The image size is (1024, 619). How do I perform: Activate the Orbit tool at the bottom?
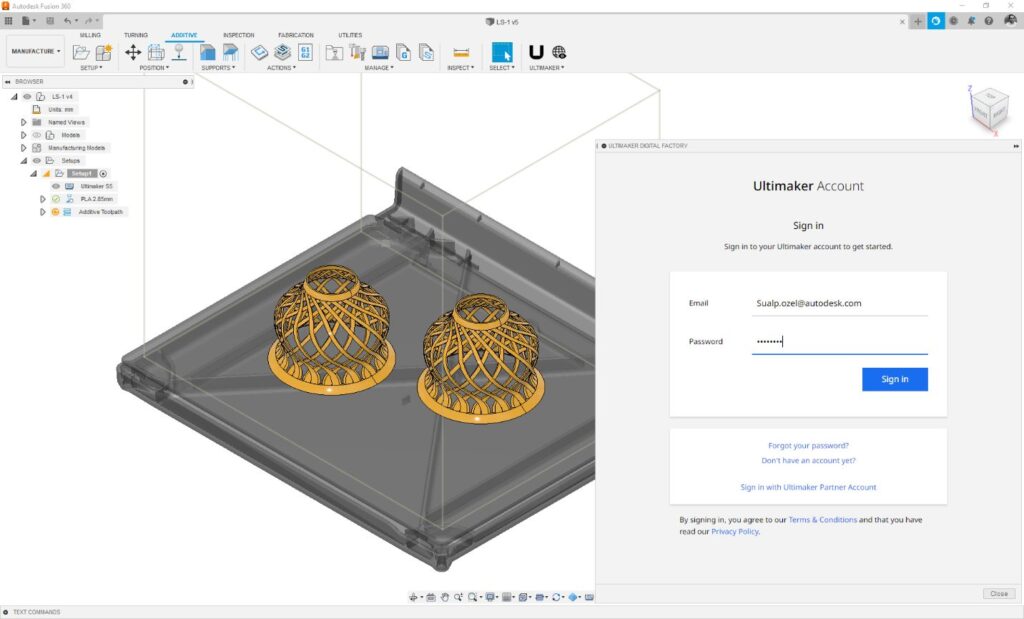[x=413, y=596]
